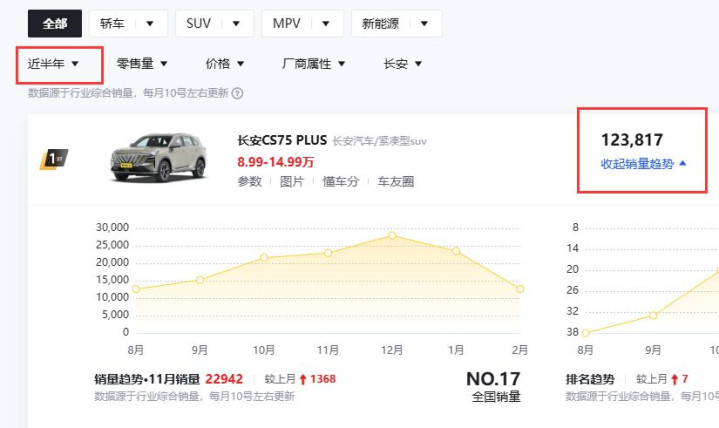
Task: Open the 零售量 filter dropdown
Action: [x=142, y=64]
